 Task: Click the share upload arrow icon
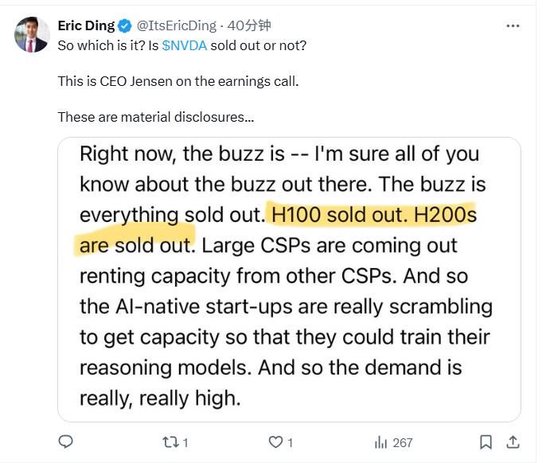513,442
